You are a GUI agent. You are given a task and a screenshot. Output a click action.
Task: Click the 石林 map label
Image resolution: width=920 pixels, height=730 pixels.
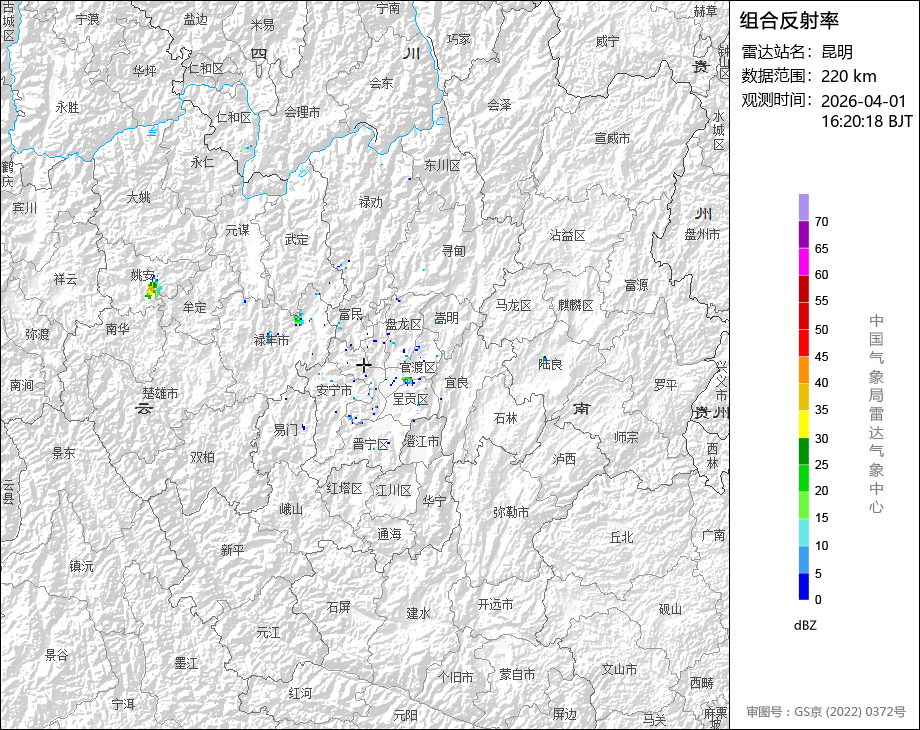point(506,418)
